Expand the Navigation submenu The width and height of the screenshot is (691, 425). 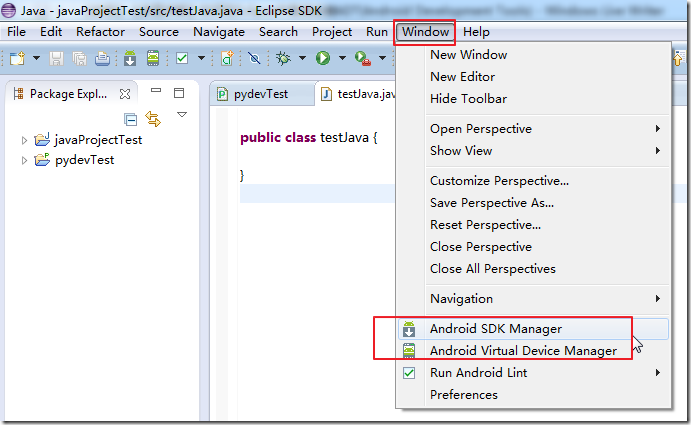point(534,299)
